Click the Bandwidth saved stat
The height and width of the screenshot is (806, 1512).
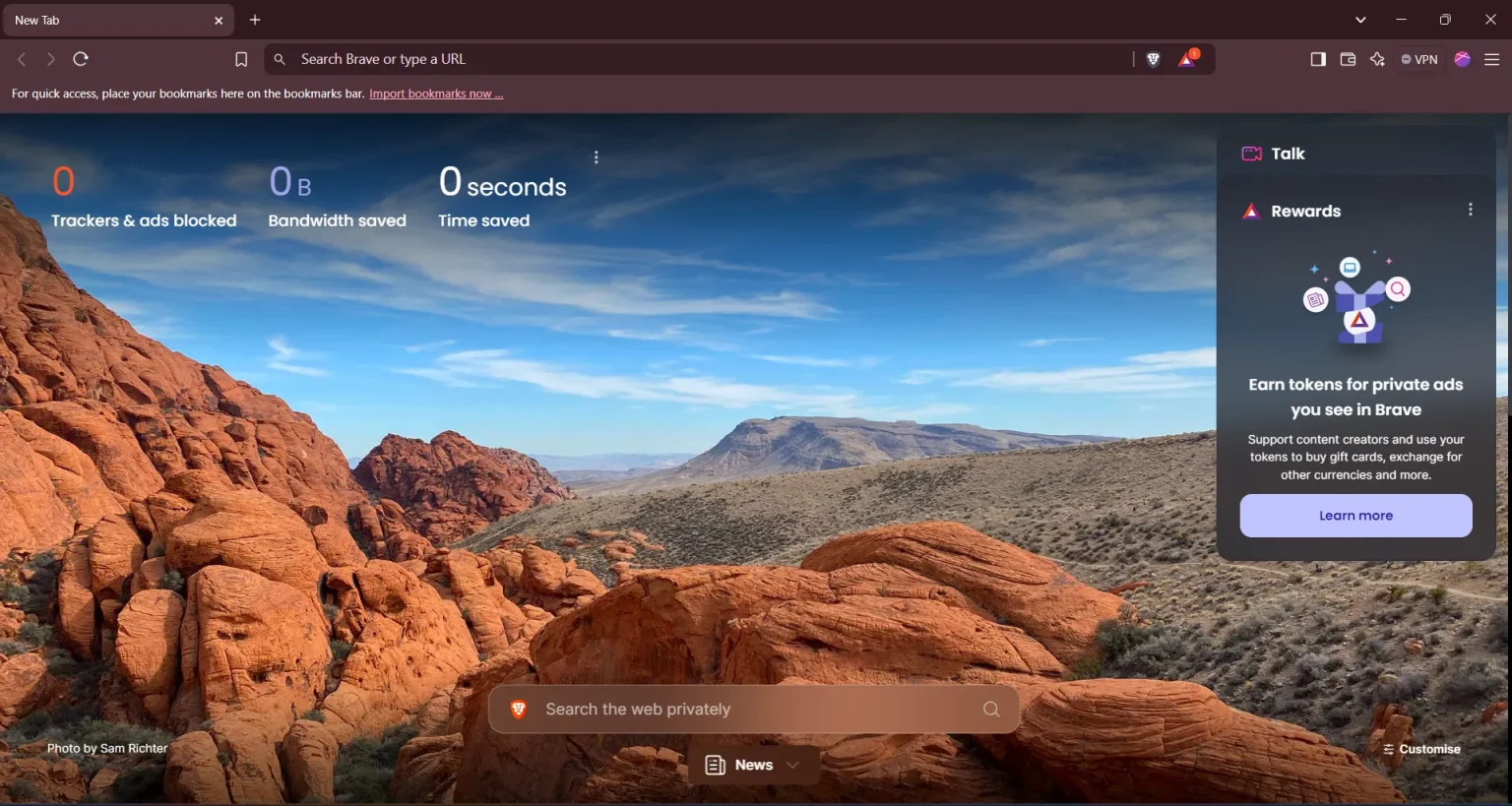click(337, 197)
